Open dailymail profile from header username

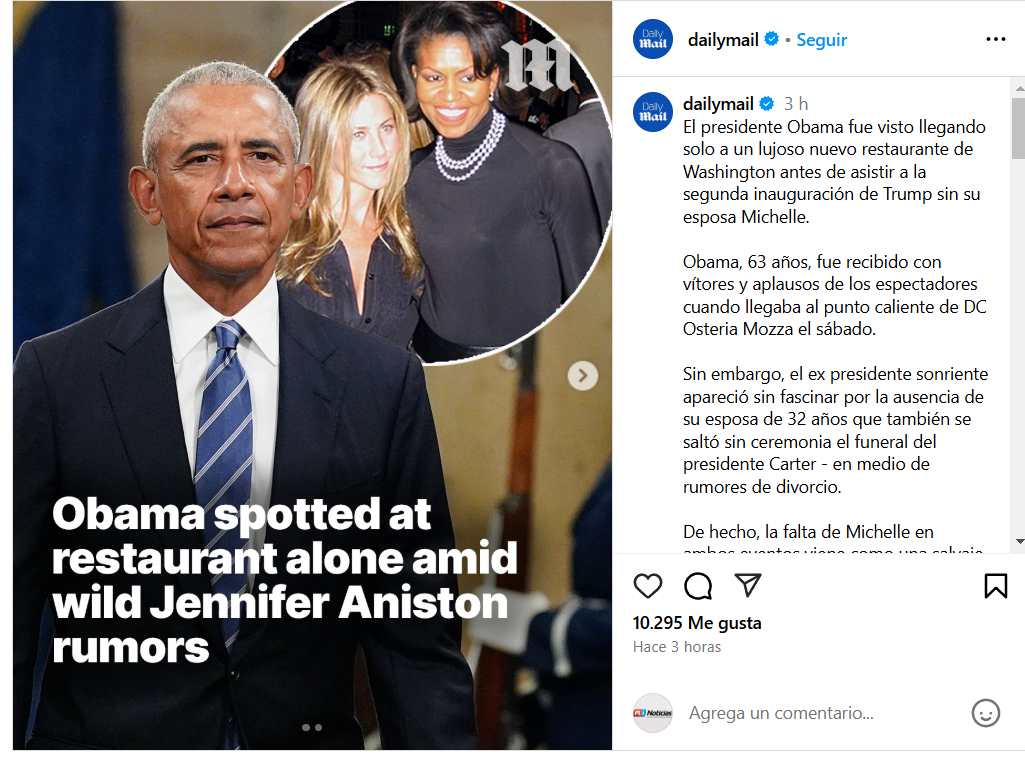click(723, 40)
